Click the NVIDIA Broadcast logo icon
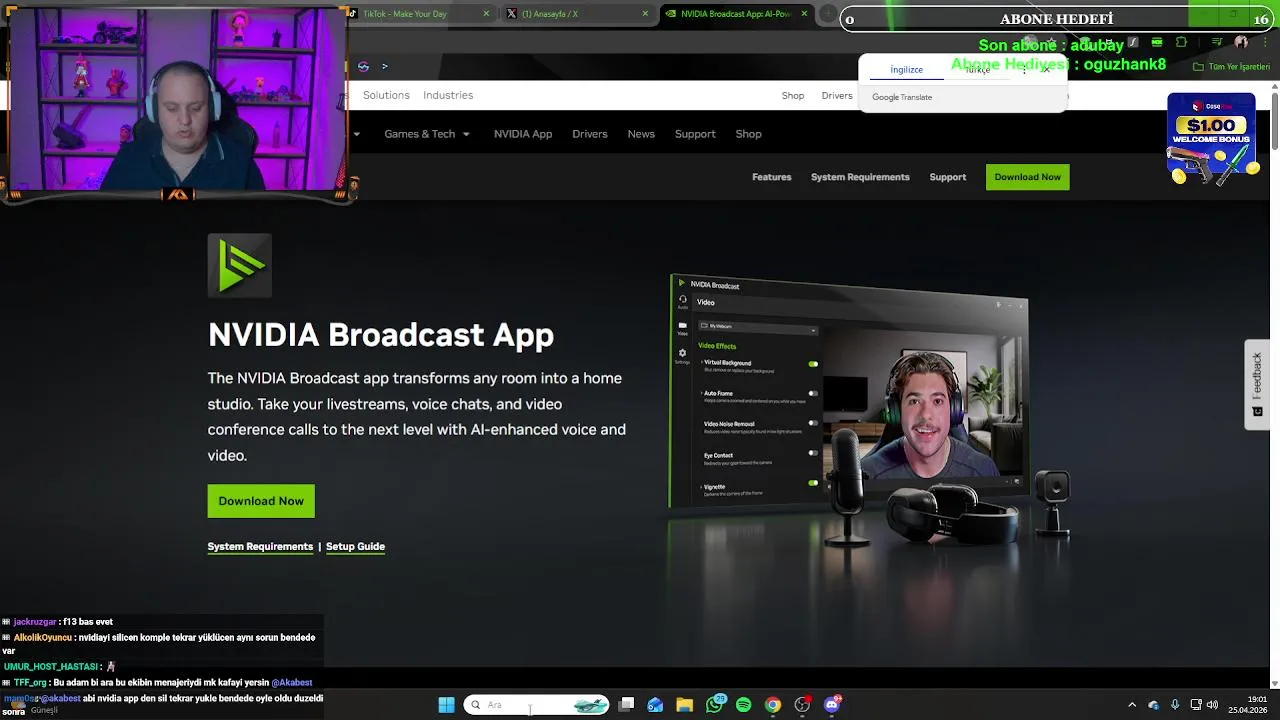1280x720 pixels. point(240,265)
